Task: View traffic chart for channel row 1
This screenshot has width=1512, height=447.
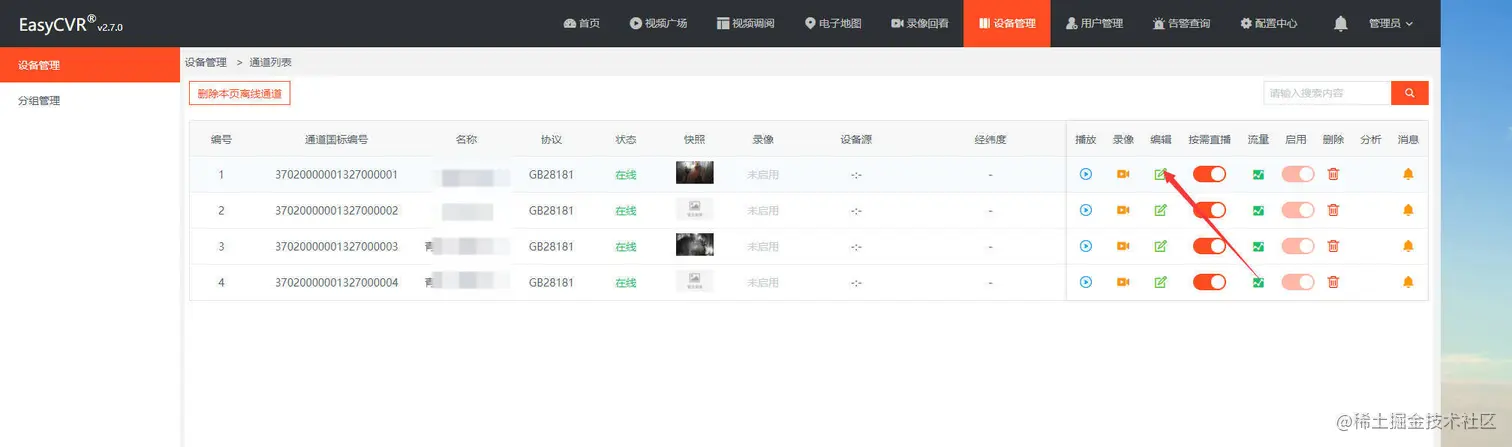Action: pyautogui.click(x=1258, y=174)
